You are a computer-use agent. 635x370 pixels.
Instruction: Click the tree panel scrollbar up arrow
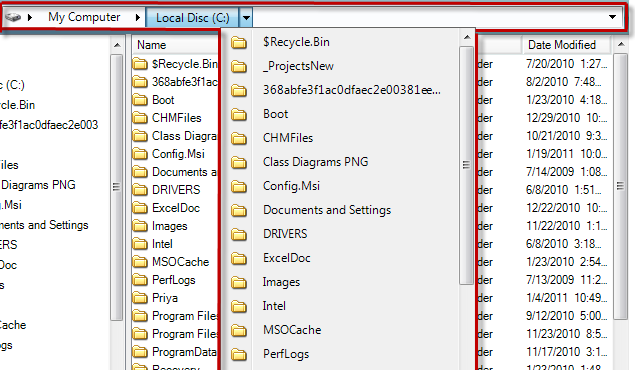[x=117, y=45]
